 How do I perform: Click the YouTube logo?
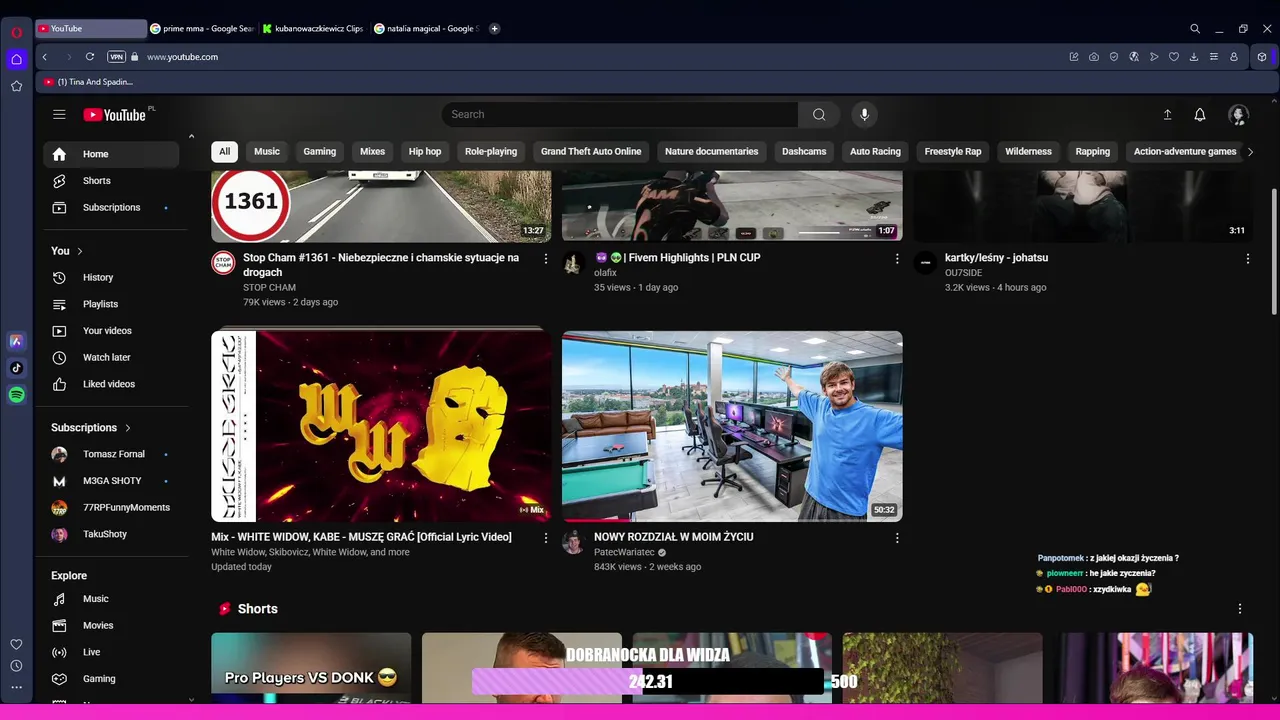click(115, 115)
